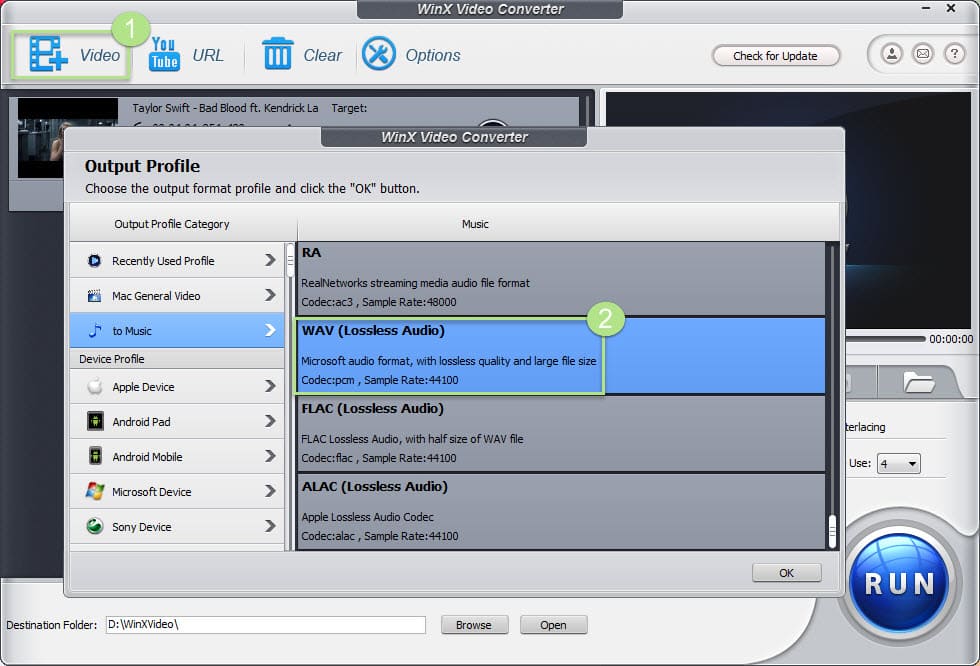
Task: Expand Android Mobile arrow
Action: pyautogui.click(x=270, y=457)
